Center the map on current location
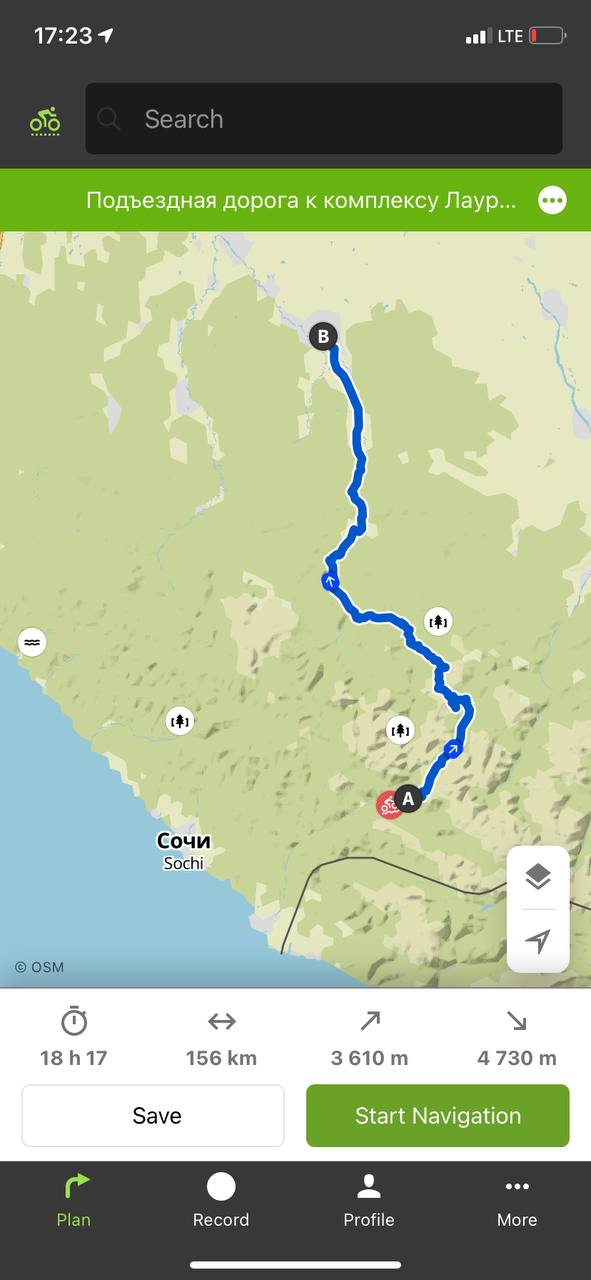Image resolution: width=591 pixels, height=1280 pixels. tap(538, 941)
